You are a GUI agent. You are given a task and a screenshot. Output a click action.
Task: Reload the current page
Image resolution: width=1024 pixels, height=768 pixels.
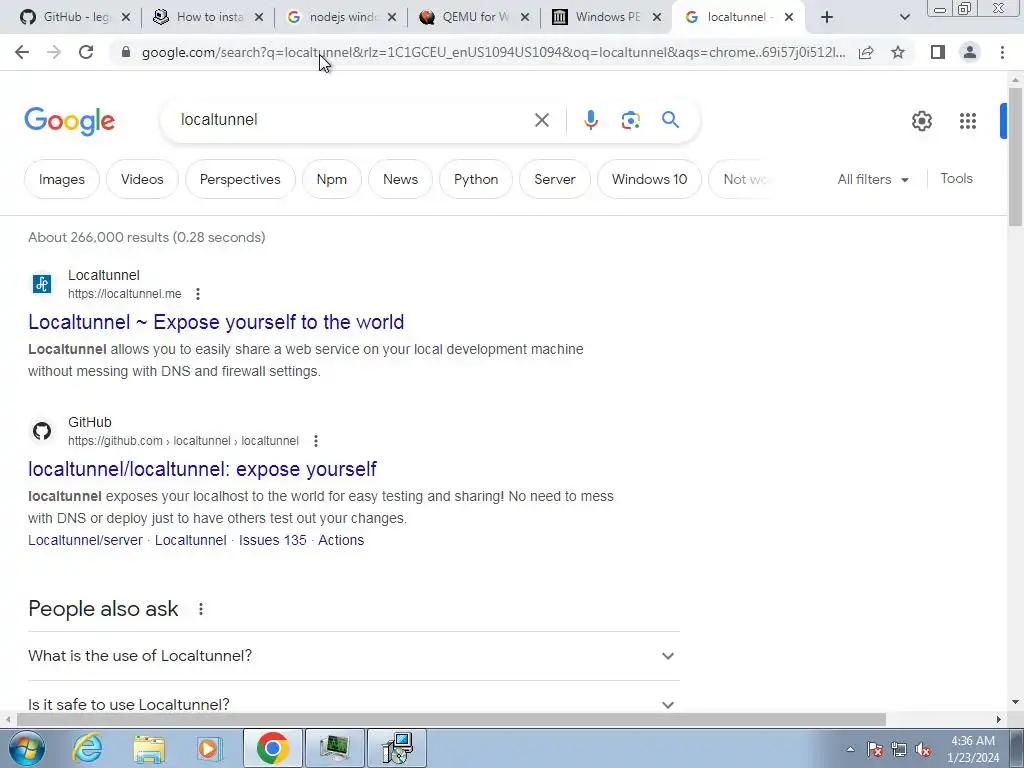coord(86,52)
